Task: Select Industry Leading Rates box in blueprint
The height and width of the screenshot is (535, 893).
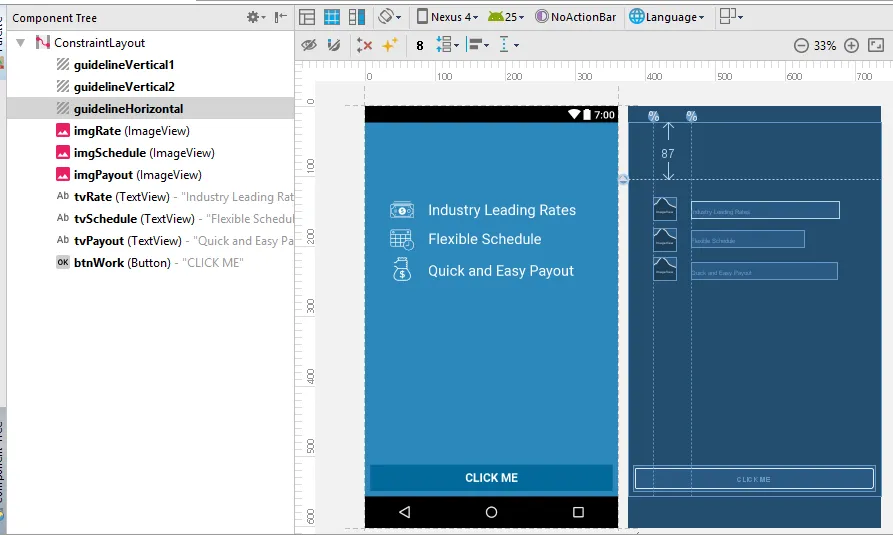Action: click(x=765, y=210)
